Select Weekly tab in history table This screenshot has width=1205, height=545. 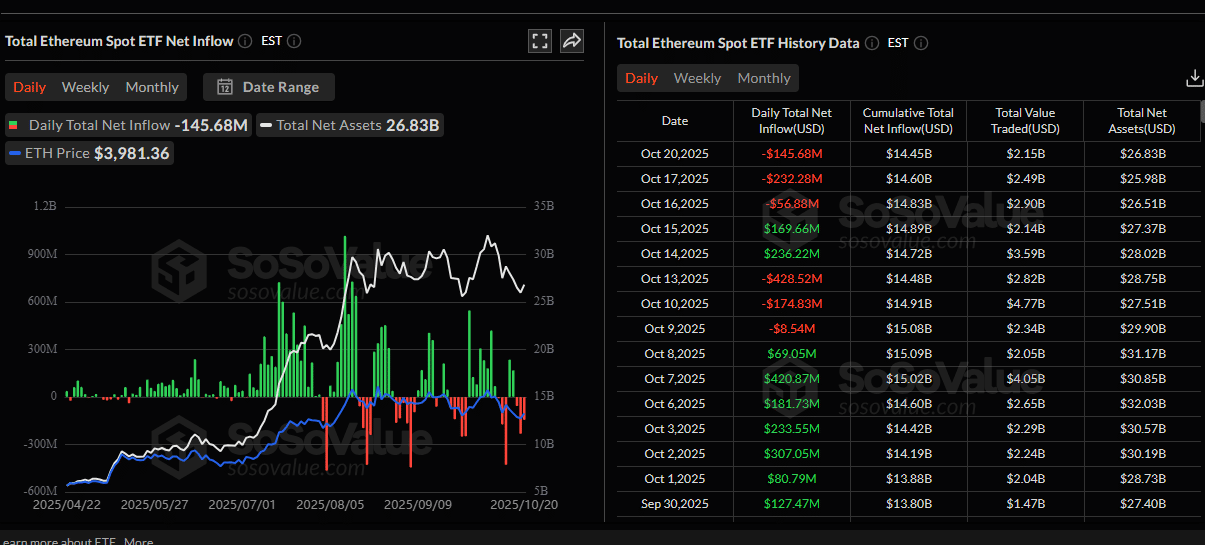point(697,78)
